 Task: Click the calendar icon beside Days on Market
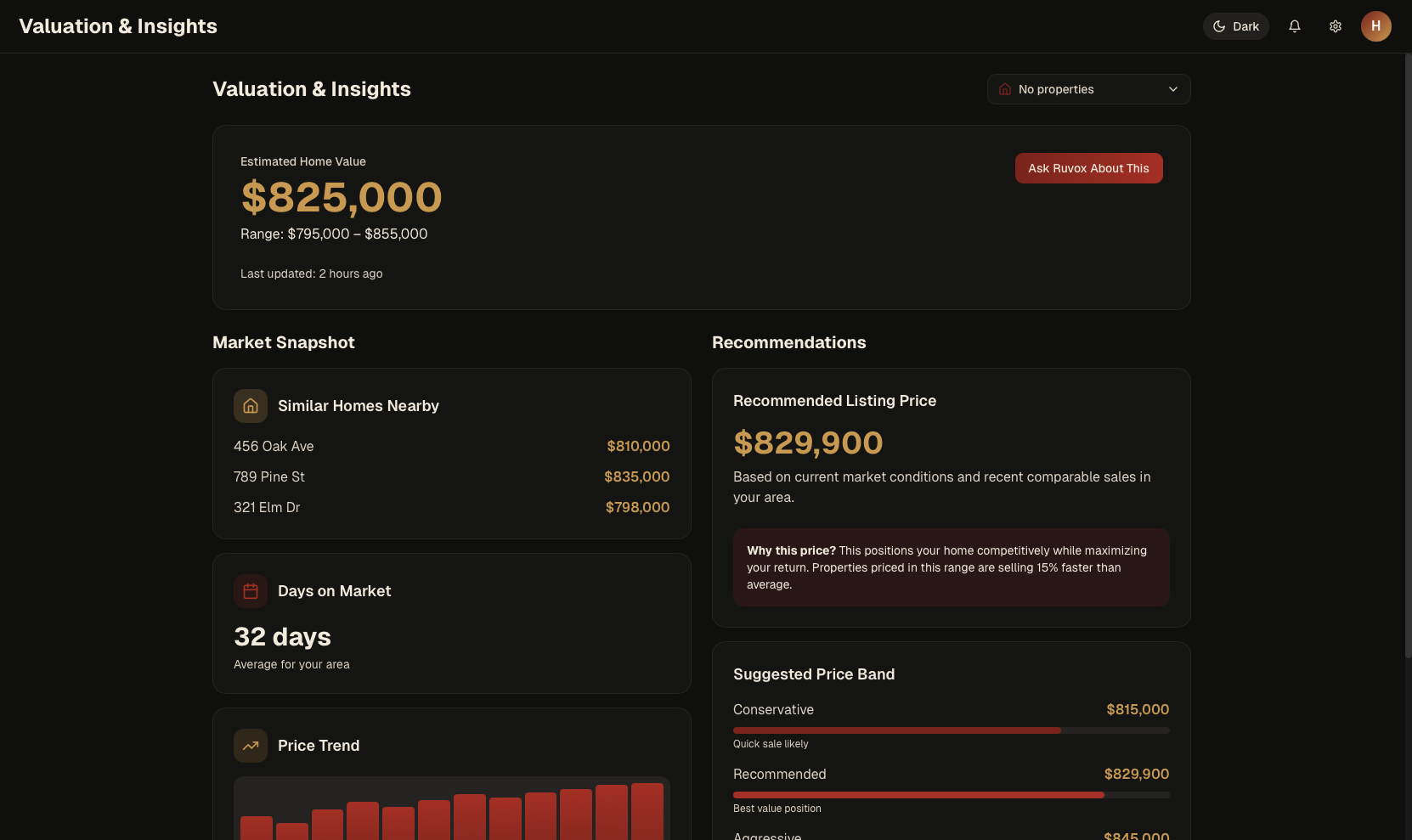click(x=251, y=591)
